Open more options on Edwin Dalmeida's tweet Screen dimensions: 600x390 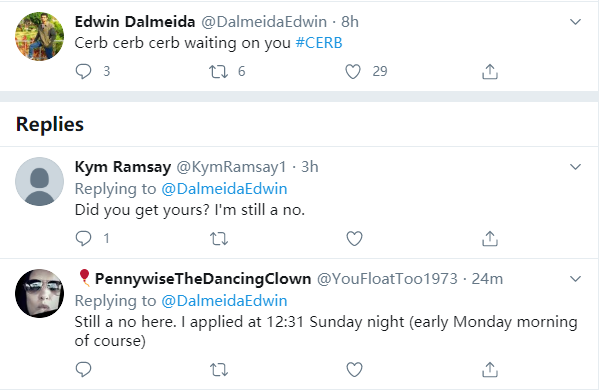tap(576, 22)
